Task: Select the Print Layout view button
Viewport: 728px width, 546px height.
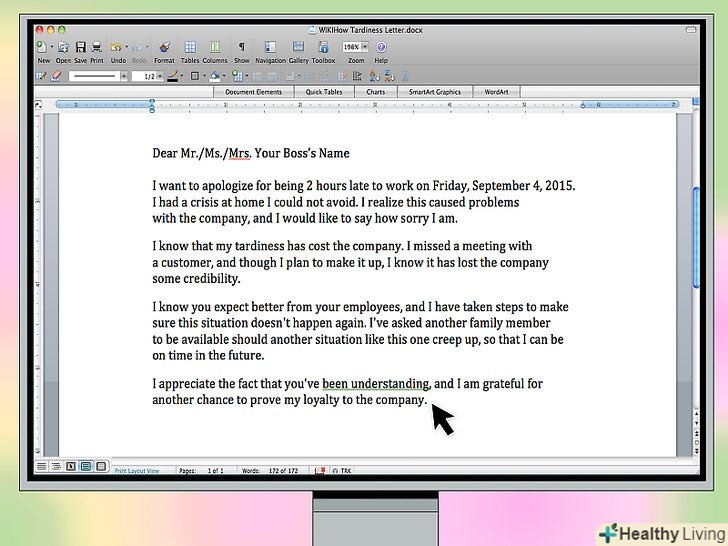Action: [86, 466]
